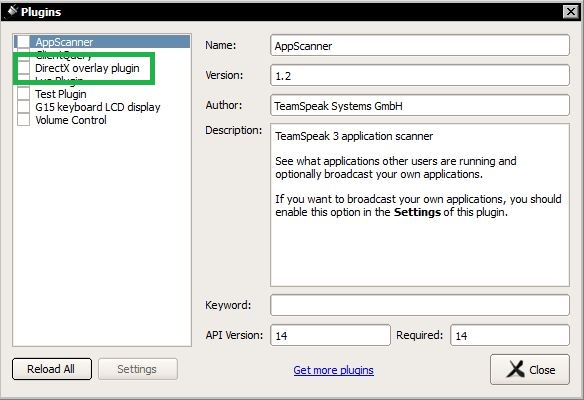Tick the DirectX overlay plugin checkbox

23,68
